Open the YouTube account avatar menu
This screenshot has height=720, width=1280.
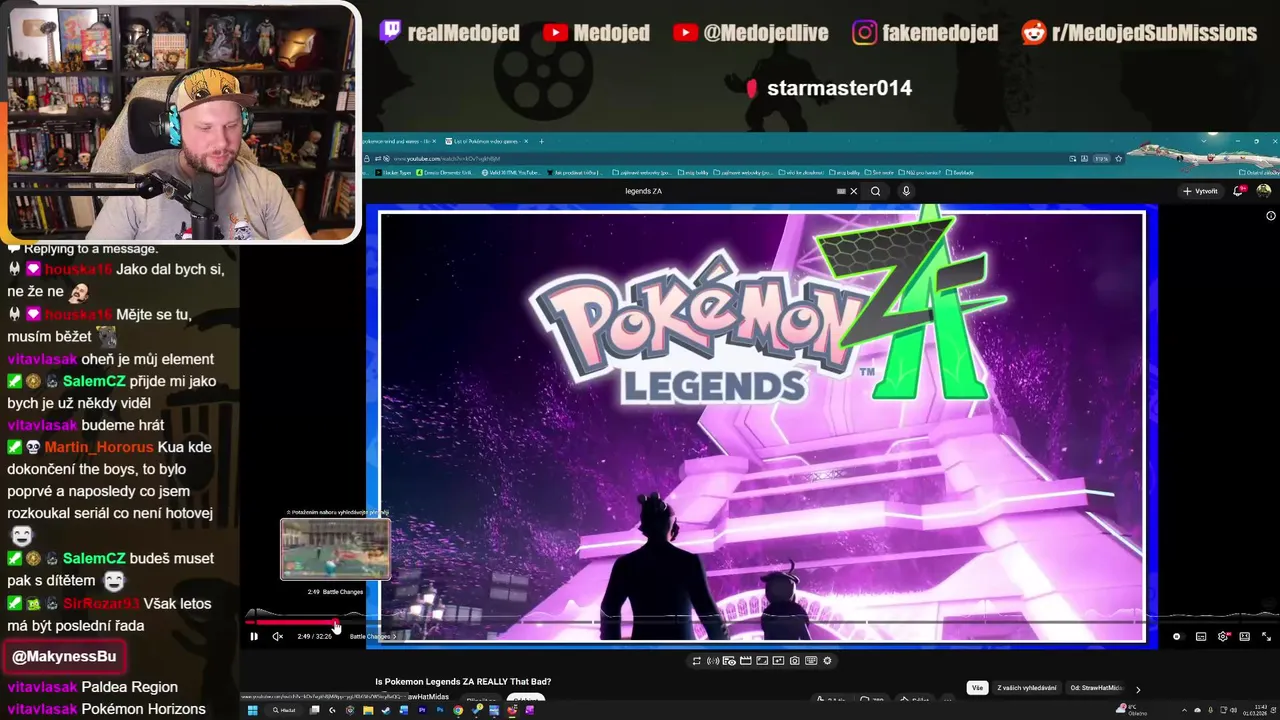[1264, 190]
